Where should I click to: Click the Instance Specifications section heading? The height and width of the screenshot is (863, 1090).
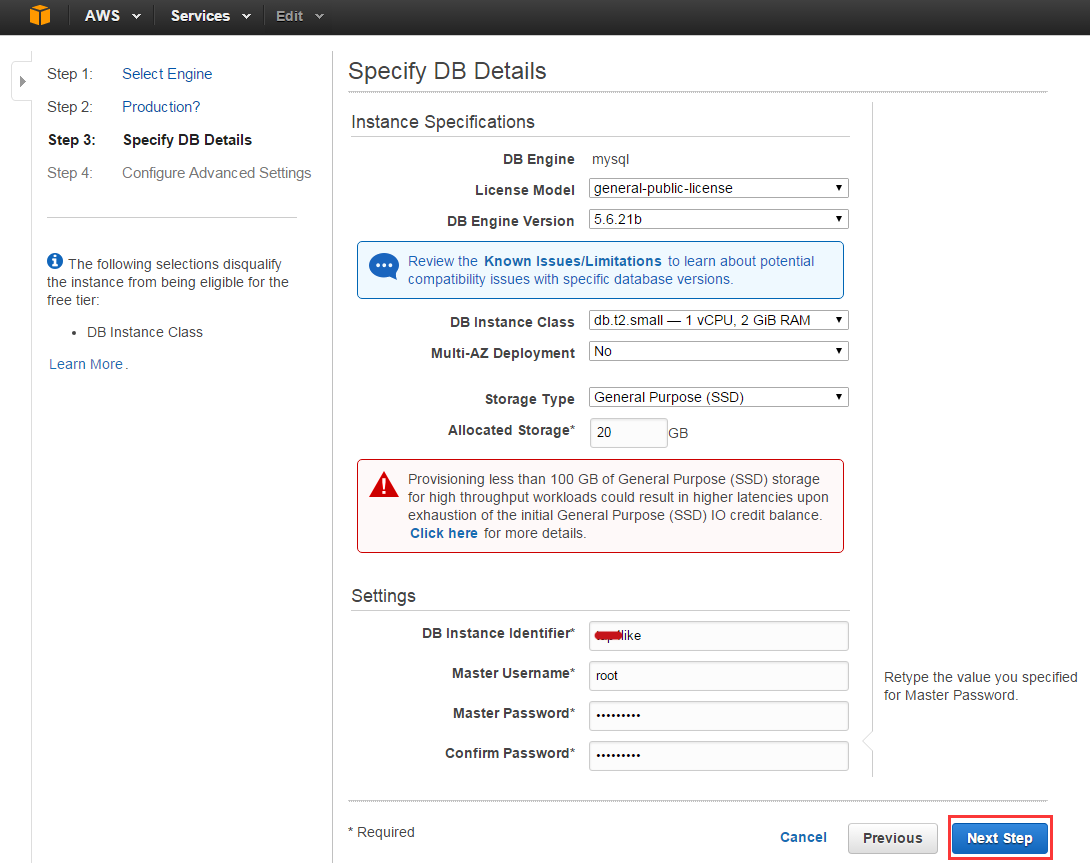point(443,122)
